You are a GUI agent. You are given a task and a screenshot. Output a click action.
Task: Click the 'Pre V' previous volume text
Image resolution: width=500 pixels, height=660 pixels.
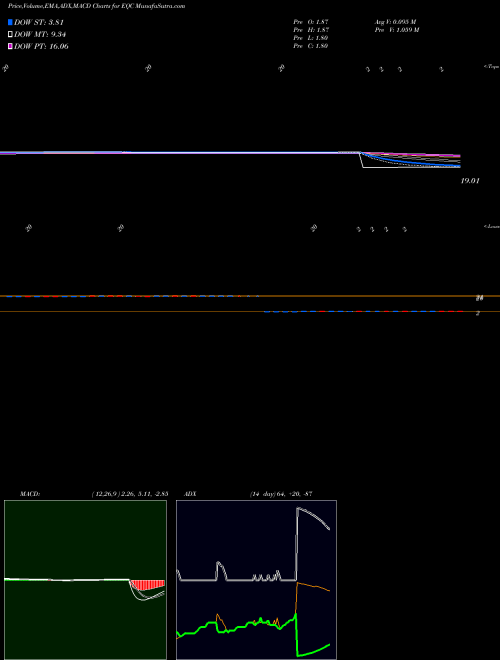point(397,30)
